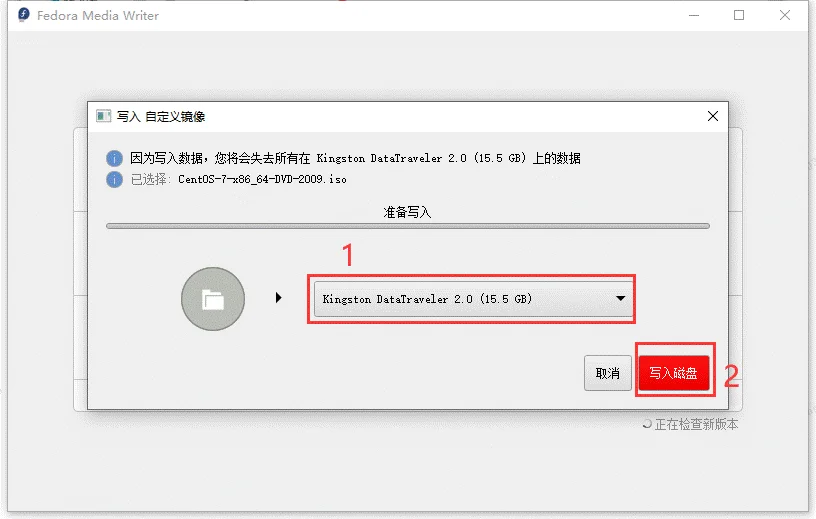Cancel with the 取消 button
This screenshot has width=816, height=519.
(607, 373)
